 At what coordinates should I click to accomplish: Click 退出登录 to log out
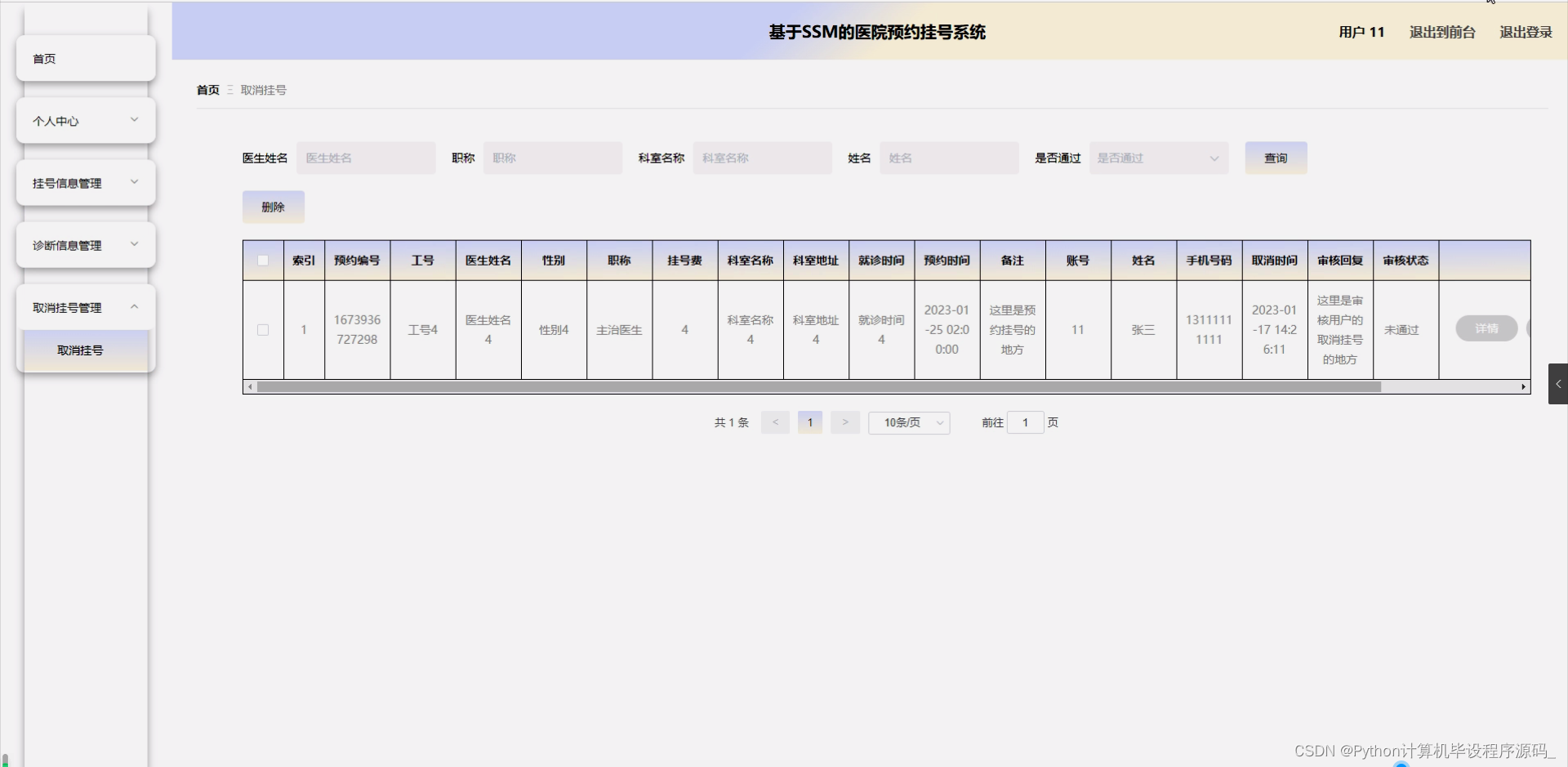[1525, 32]
